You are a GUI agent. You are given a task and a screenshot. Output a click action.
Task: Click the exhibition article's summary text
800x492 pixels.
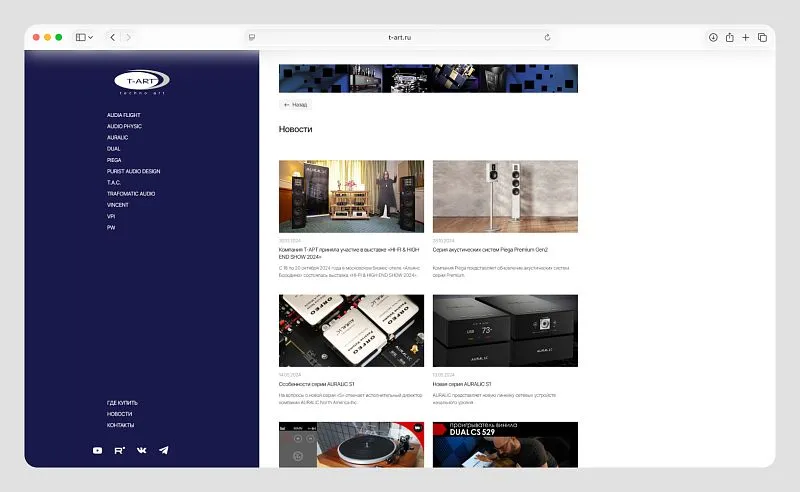point(349,272)
